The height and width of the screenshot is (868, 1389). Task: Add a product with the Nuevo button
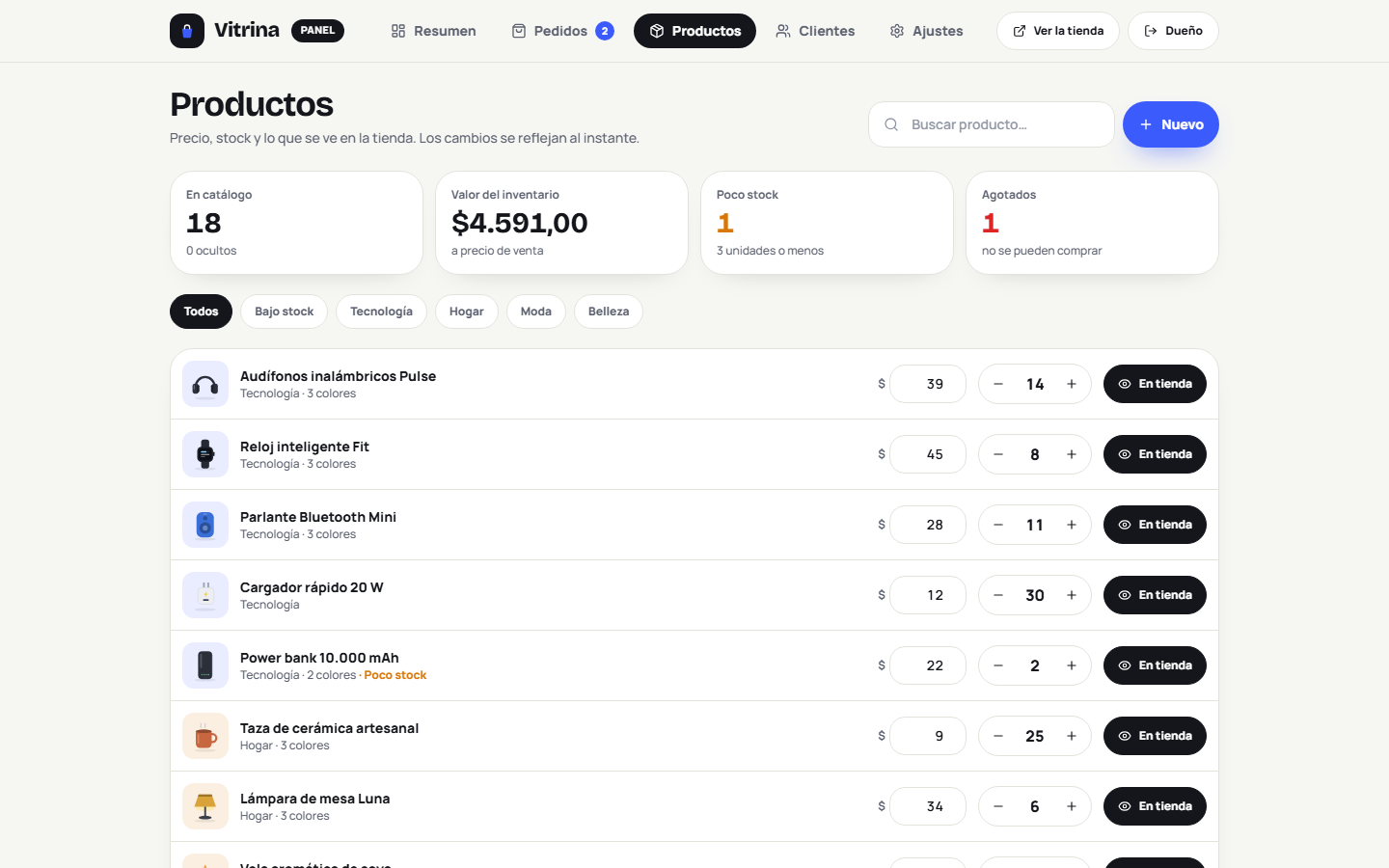click(1171, 124)
